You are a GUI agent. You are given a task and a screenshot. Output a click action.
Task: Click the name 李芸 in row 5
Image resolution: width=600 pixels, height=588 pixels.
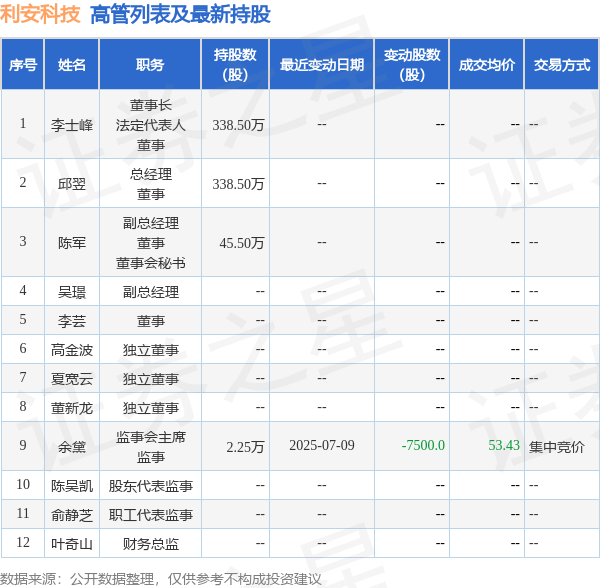pyautogui.click(x=72, y=321)
